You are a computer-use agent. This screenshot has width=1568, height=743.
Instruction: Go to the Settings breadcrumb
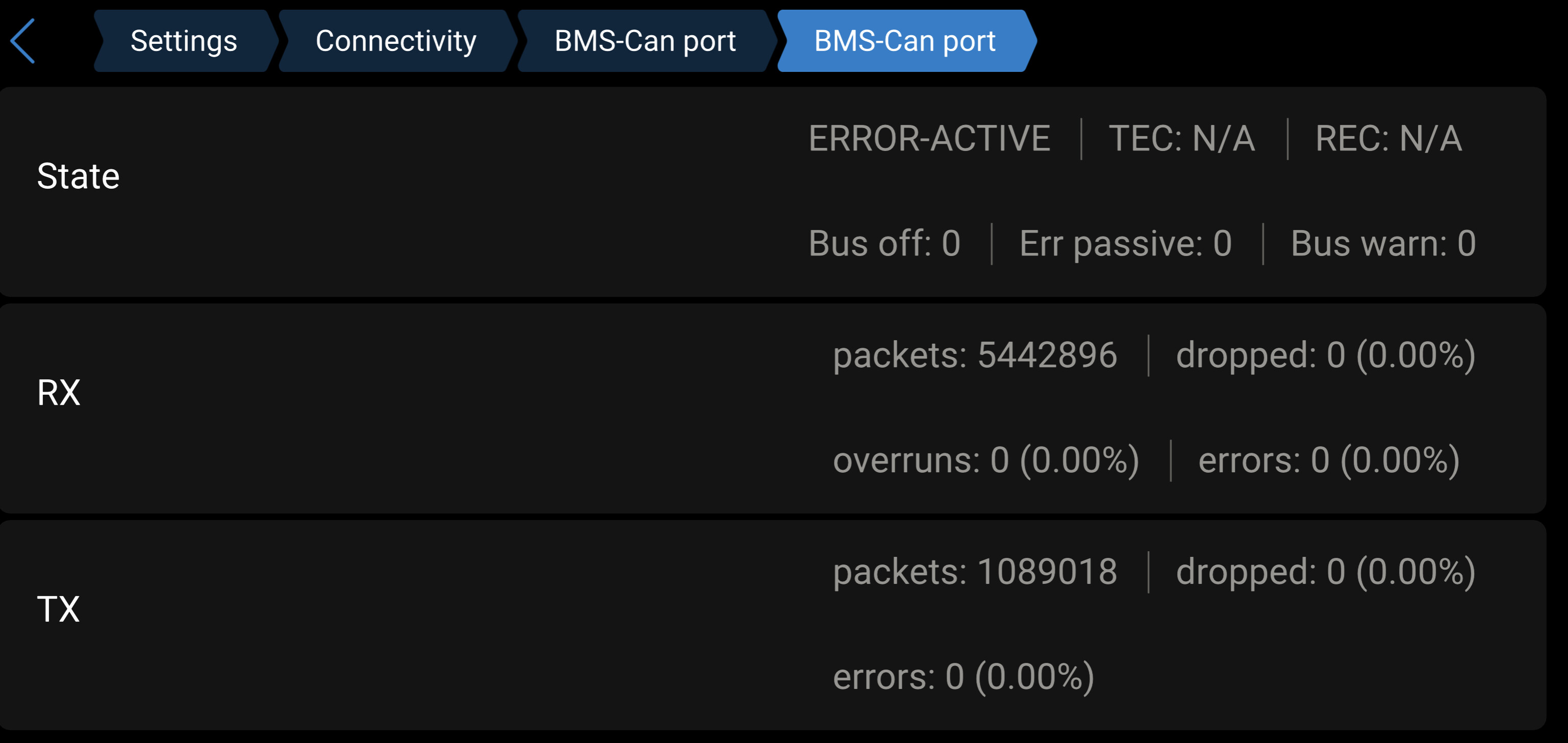[183, 41]
